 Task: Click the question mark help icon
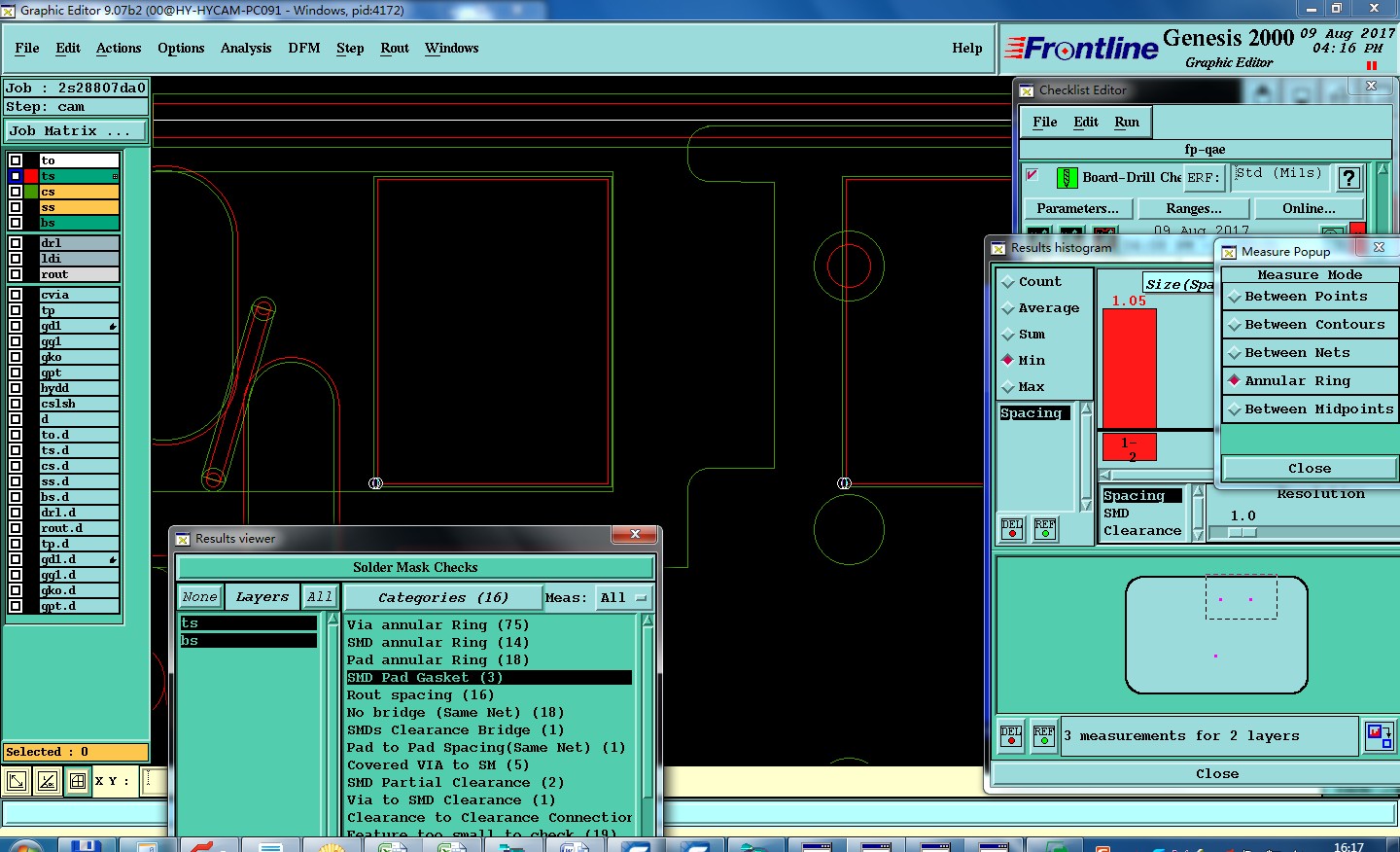tap(1348, 178)
